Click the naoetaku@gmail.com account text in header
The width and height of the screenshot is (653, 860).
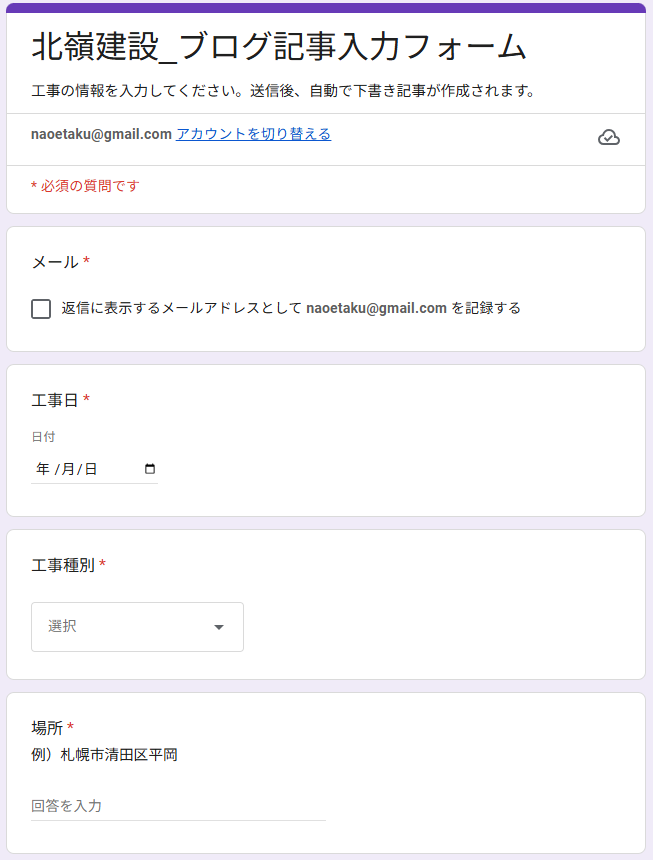(101, 134)
